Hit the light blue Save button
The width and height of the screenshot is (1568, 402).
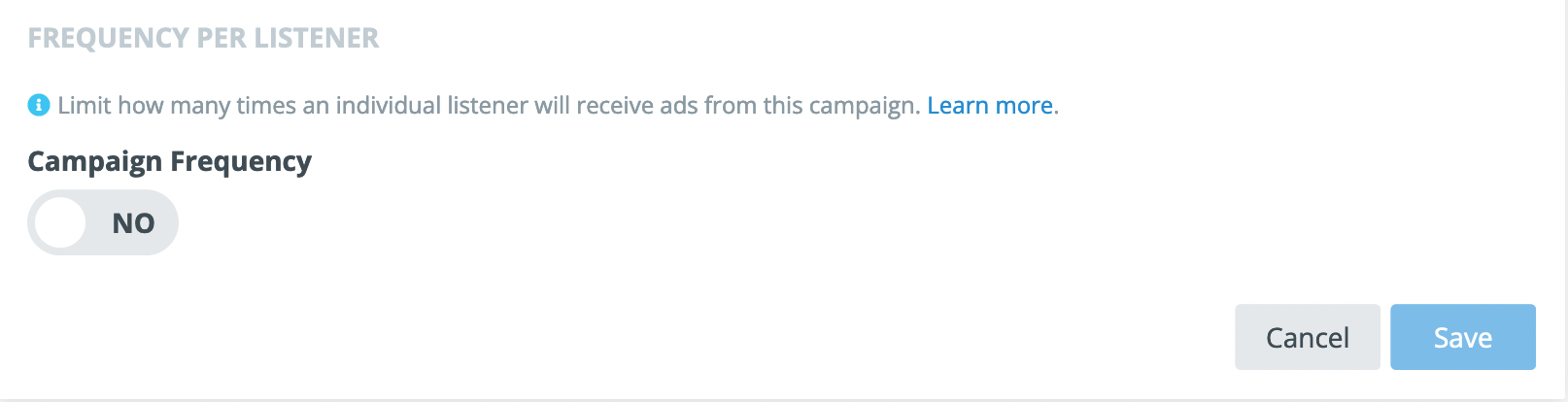click(1462, 337)
